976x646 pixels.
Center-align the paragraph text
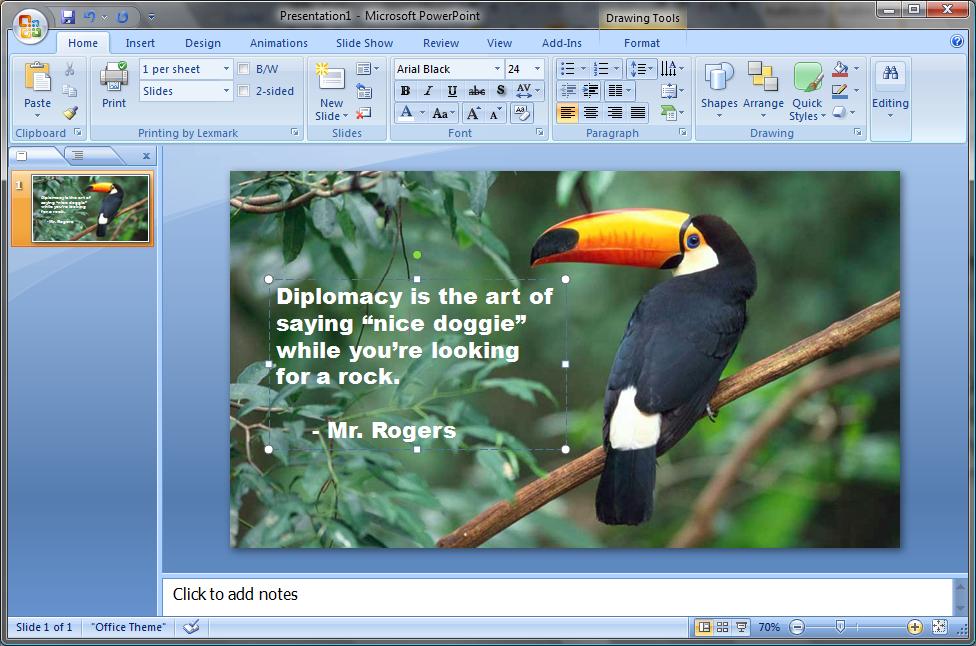click(593, 113)
